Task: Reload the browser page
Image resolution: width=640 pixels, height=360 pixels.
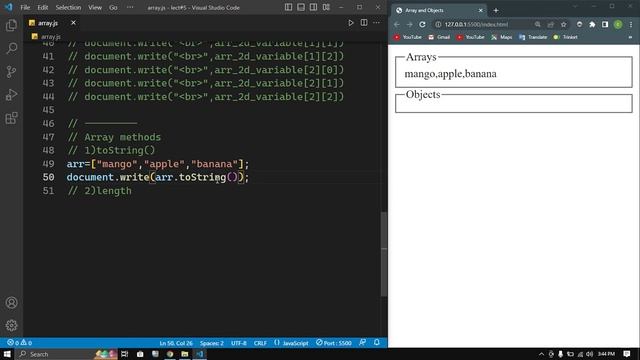Action: (422, 24)
